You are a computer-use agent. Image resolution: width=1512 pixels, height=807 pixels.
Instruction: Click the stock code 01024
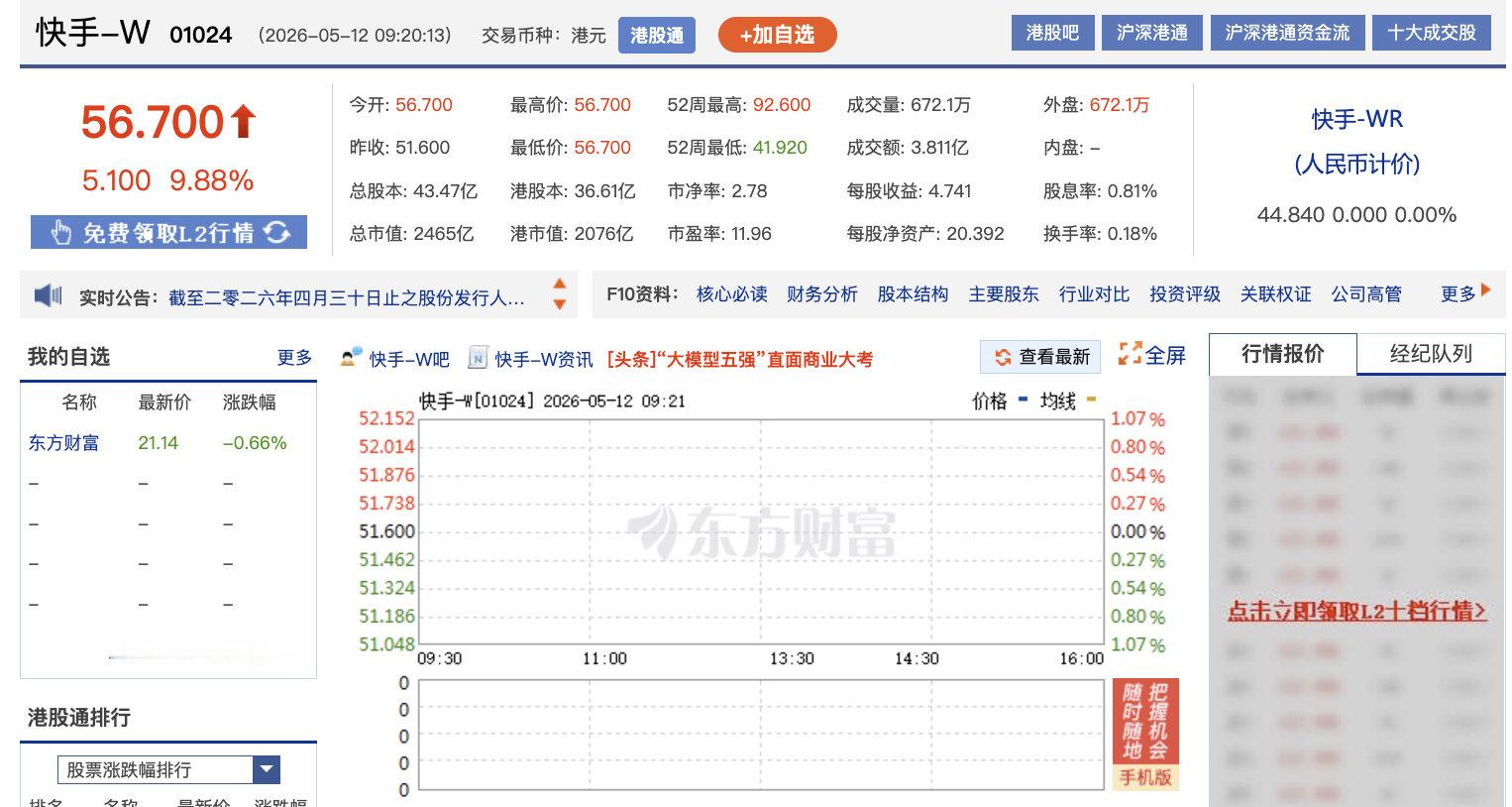click(x=201, y=35)
